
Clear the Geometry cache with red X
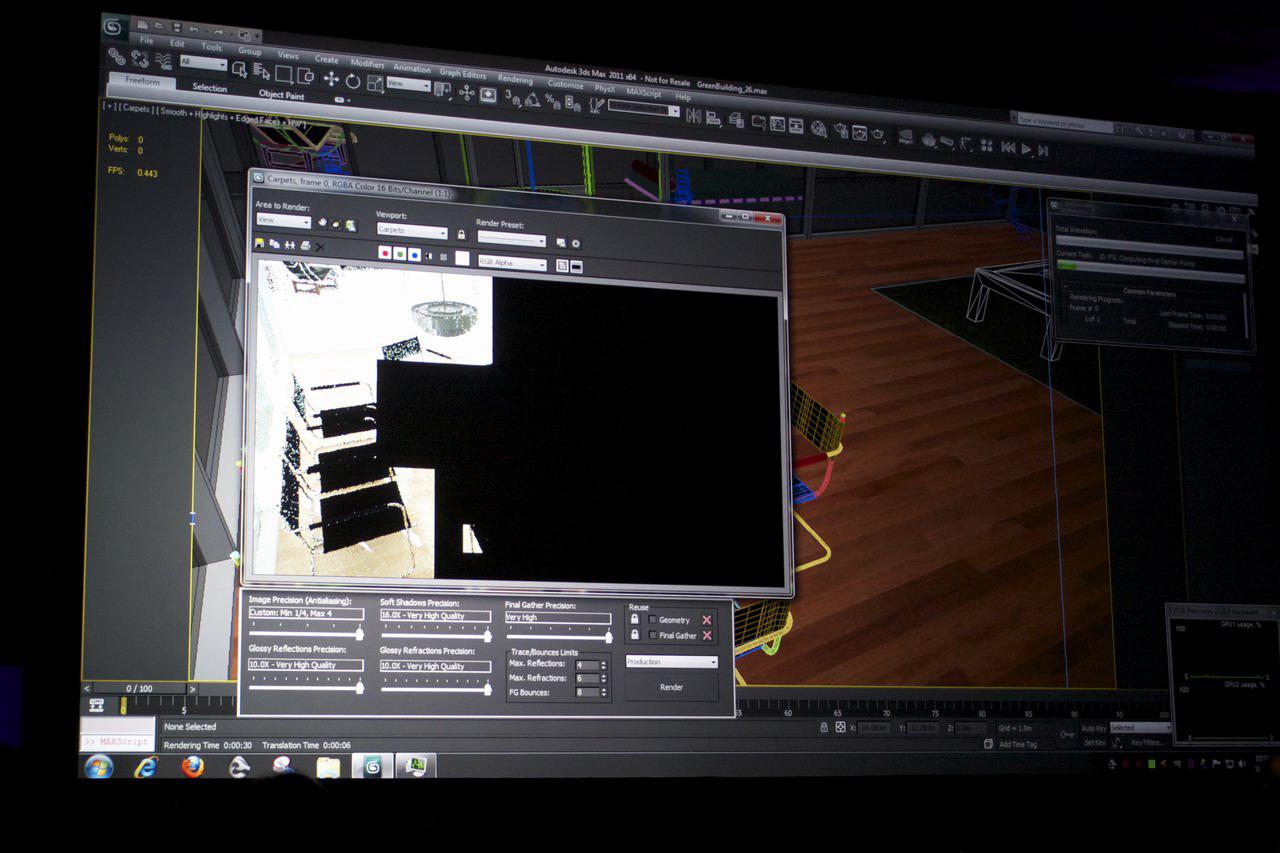(706, 620)
